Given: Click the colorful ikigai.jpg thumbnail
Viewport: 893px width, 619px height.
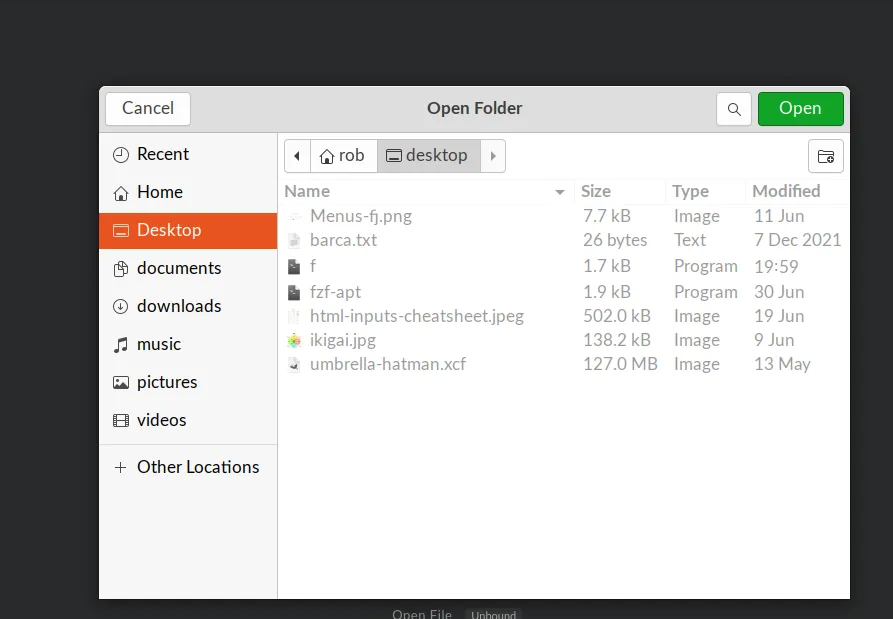Looking at the screenshot, I should [294, 340].
